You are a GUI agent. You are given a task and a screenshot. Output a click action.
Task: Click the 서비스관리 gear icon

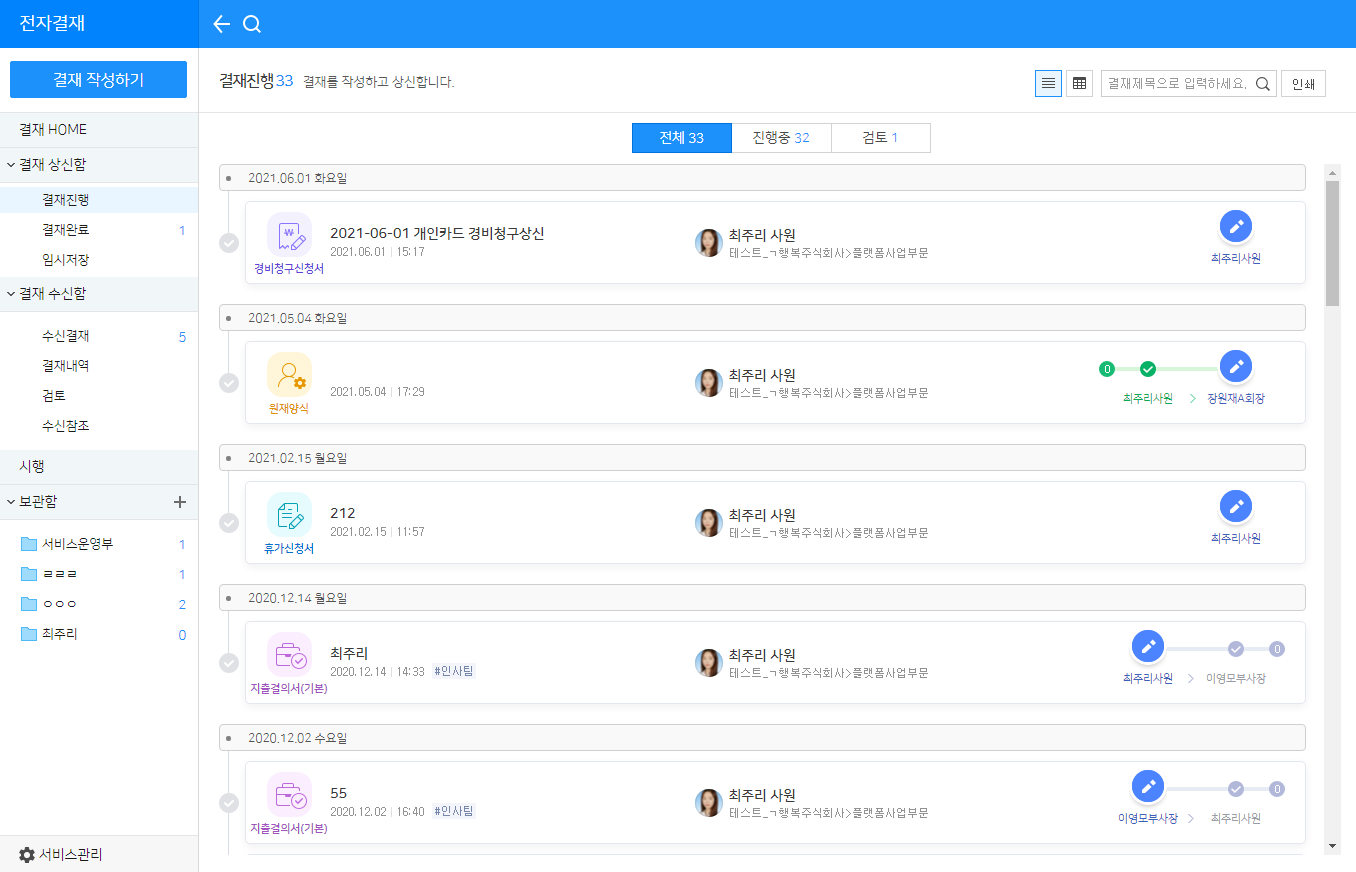pos(27,855)
